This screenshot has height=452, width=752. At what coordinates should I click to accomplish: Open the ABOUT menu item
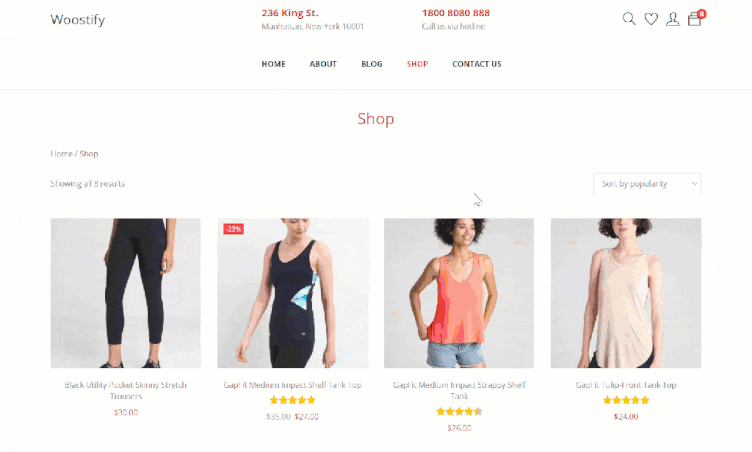[323, 64]
